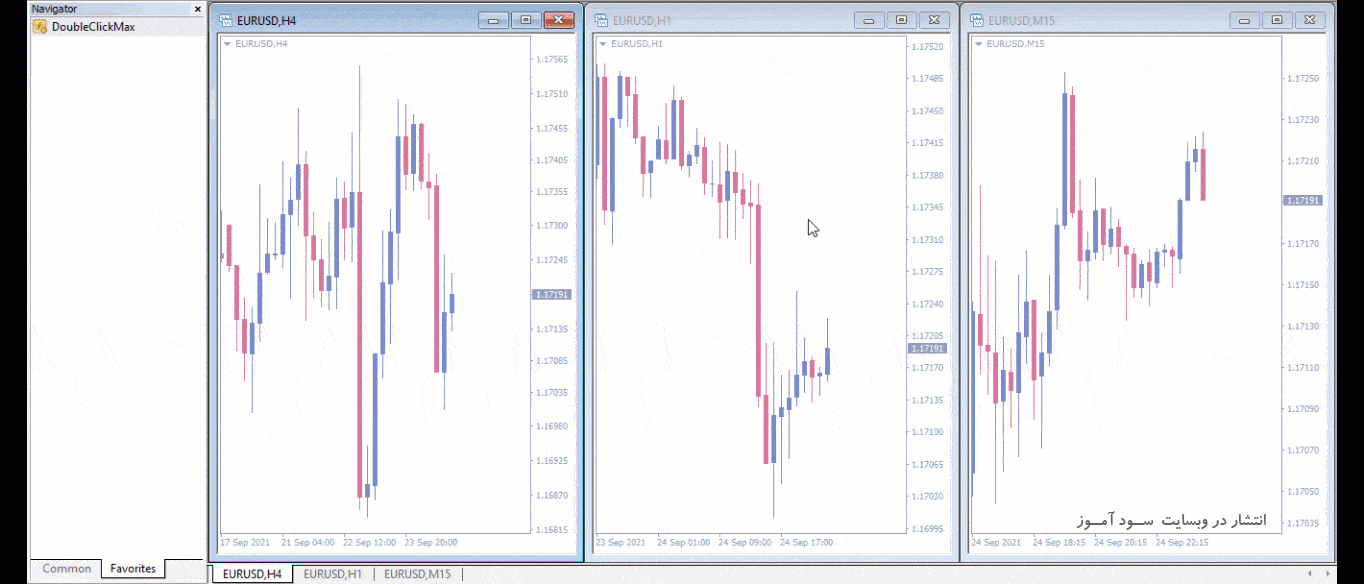
Task: Select the DoubleClickMax script icon in Navigator
Action: click(39, 27)
